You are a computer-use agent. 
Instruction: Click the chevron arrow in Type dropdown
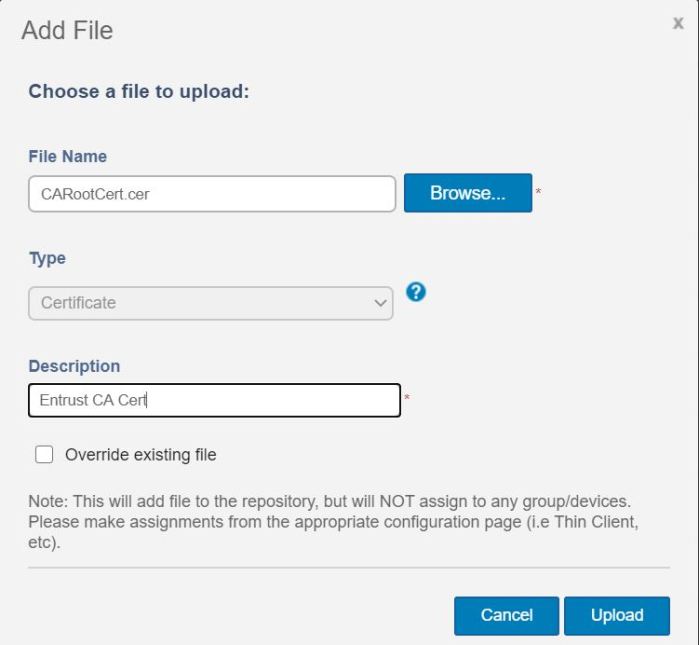coord(380,302)
